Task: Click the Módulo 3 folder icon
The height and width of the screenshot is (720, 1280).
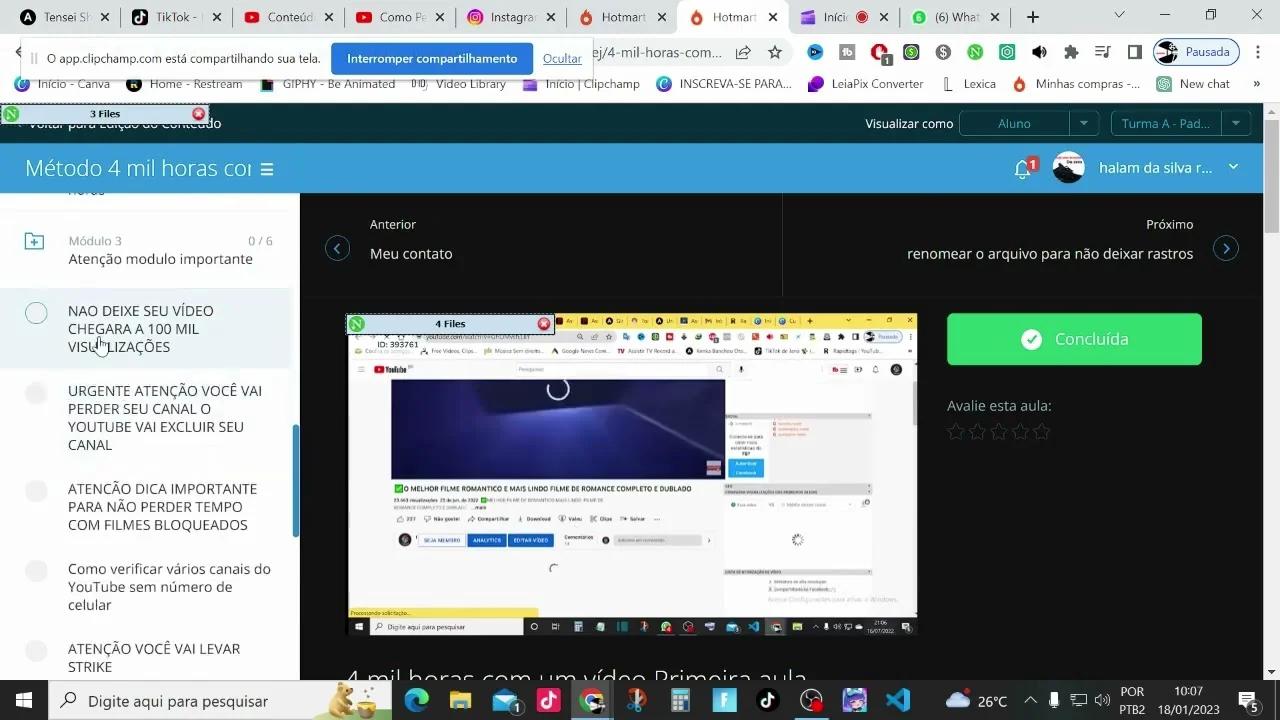Action: pos(34,241)
